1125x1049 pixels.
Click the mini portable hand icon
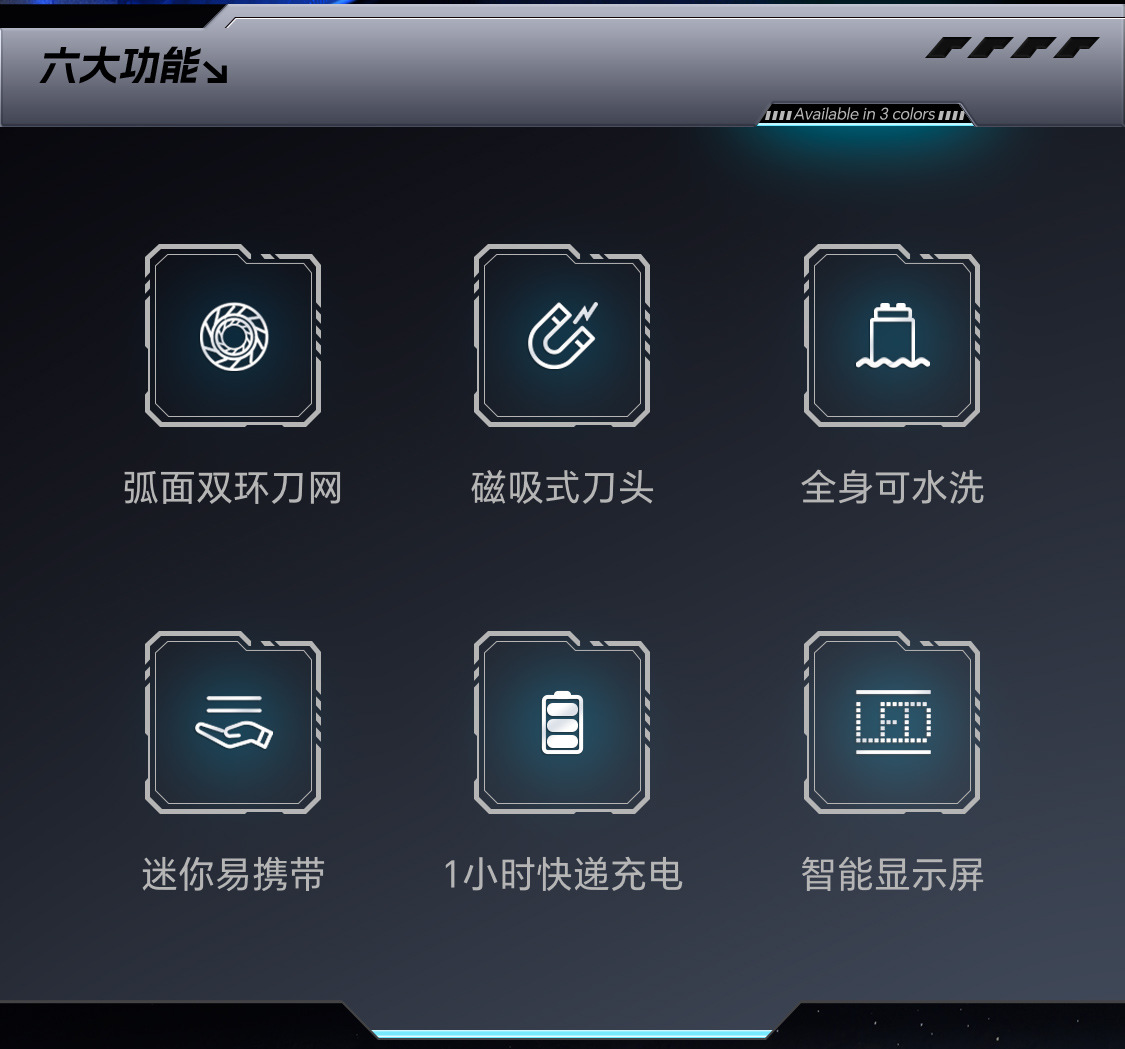tap(234, 721)
